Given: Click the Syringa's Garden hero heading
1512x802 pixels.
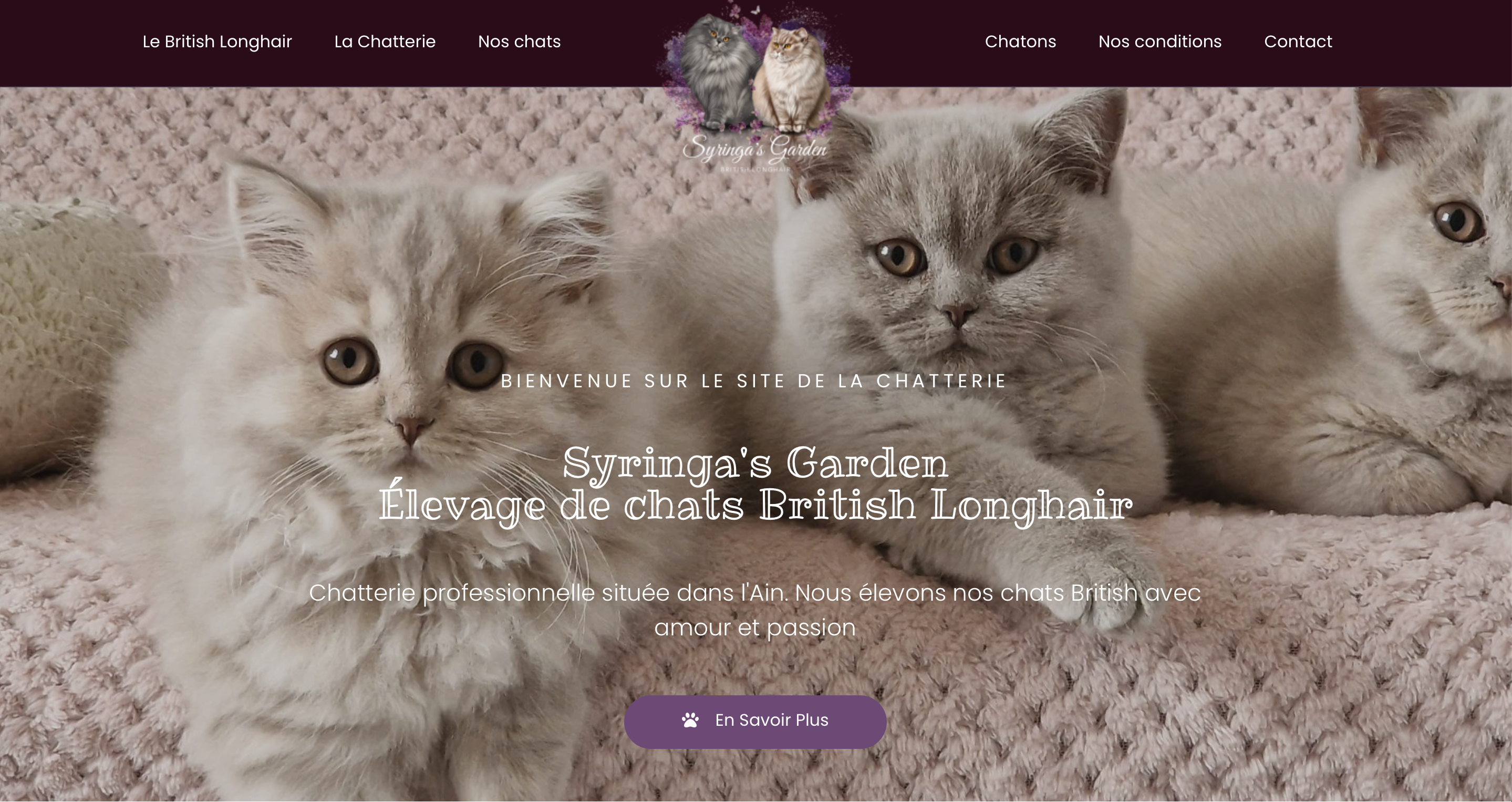Looking at the screenshot, I should [755, 463].
